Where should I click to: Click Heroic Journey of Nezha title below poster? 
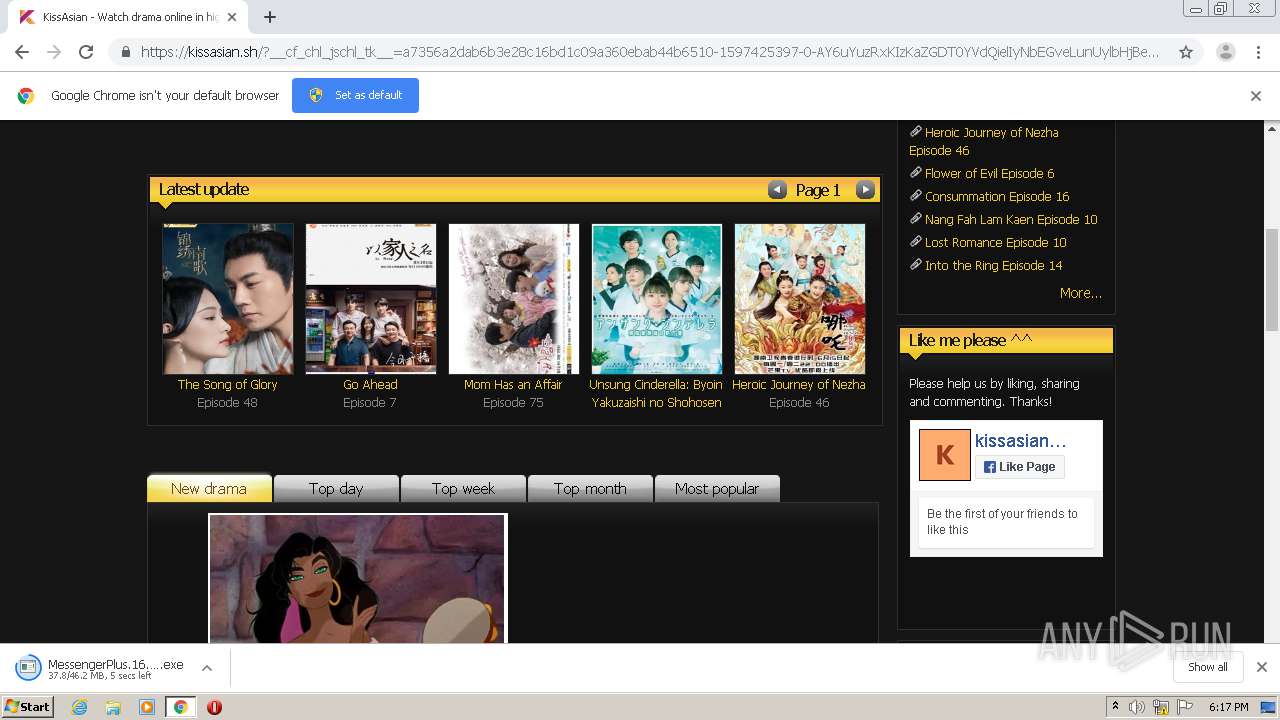799,384
